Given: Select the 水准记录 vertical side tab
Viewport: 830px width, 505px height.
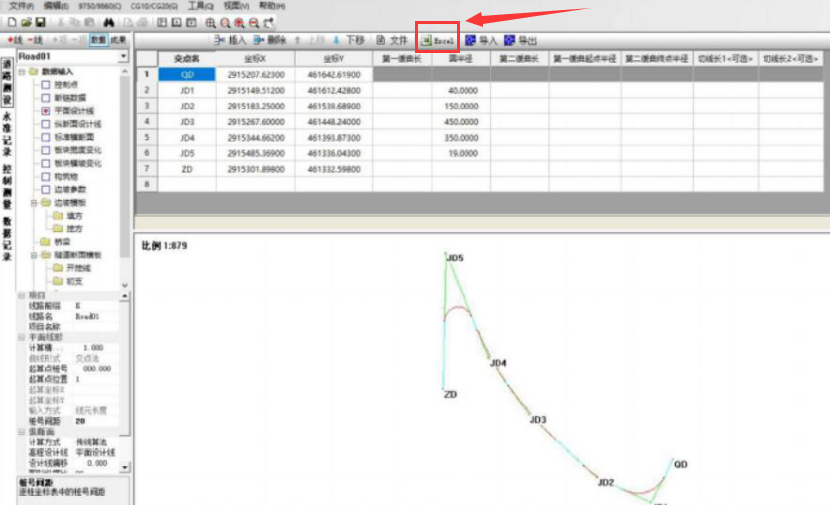Looking at the screenshot, I should click(7, 133).
